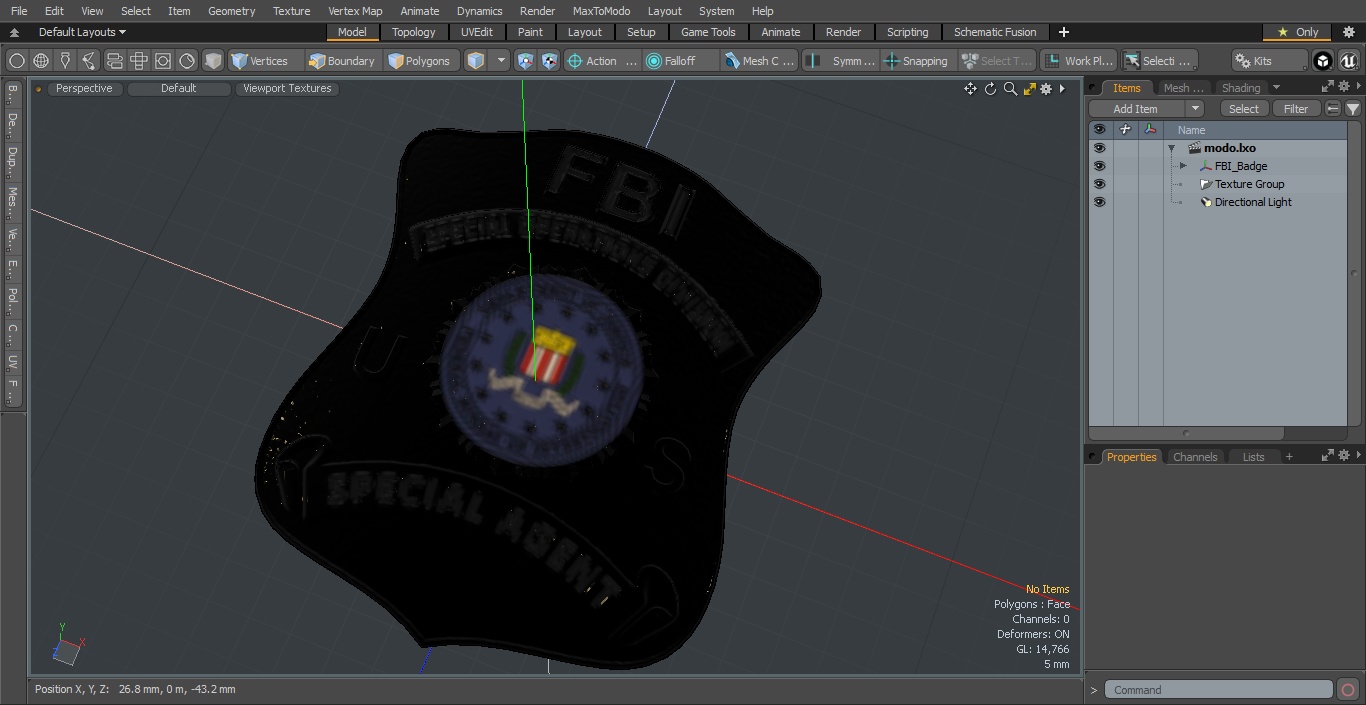Screen dimensions: 1366x705
Task: Click the Items selection cube icon
Action: tap(476, 61)
